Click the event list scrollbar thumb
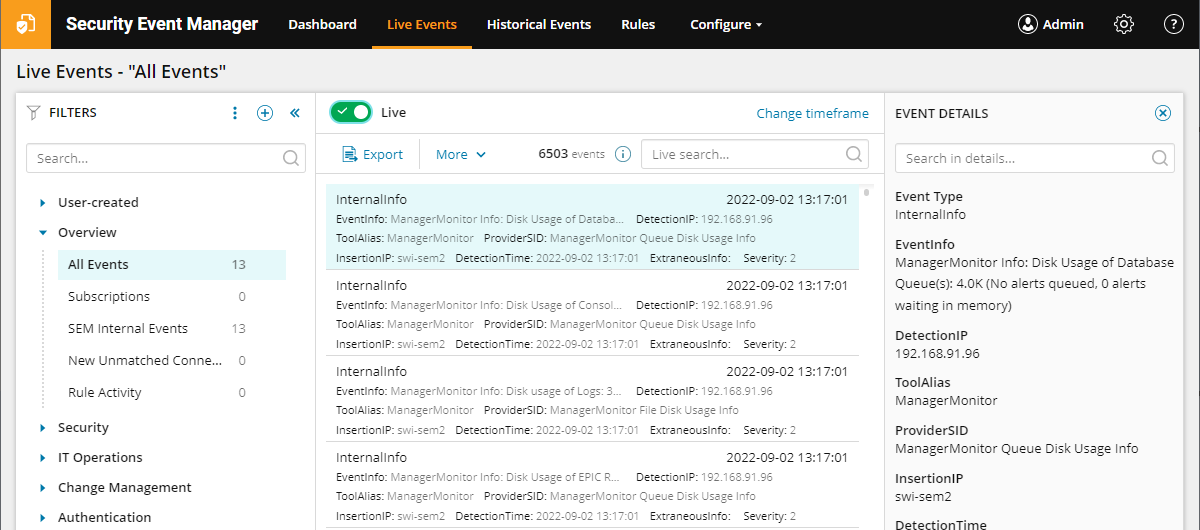 pyautogui.click(x=866, y=190)
